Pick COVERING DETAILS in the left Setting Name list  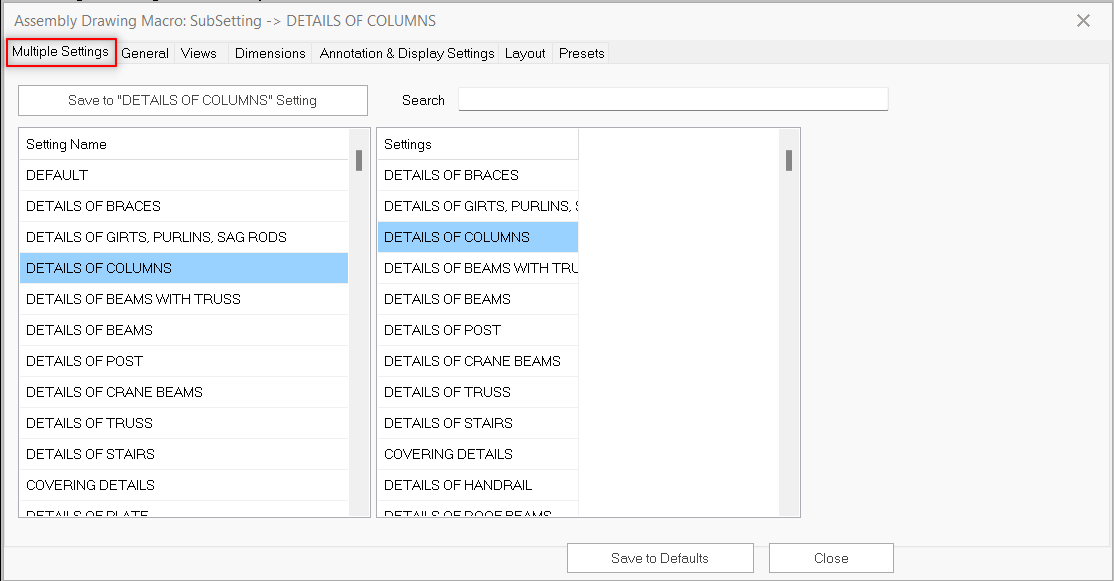[90, 485]
